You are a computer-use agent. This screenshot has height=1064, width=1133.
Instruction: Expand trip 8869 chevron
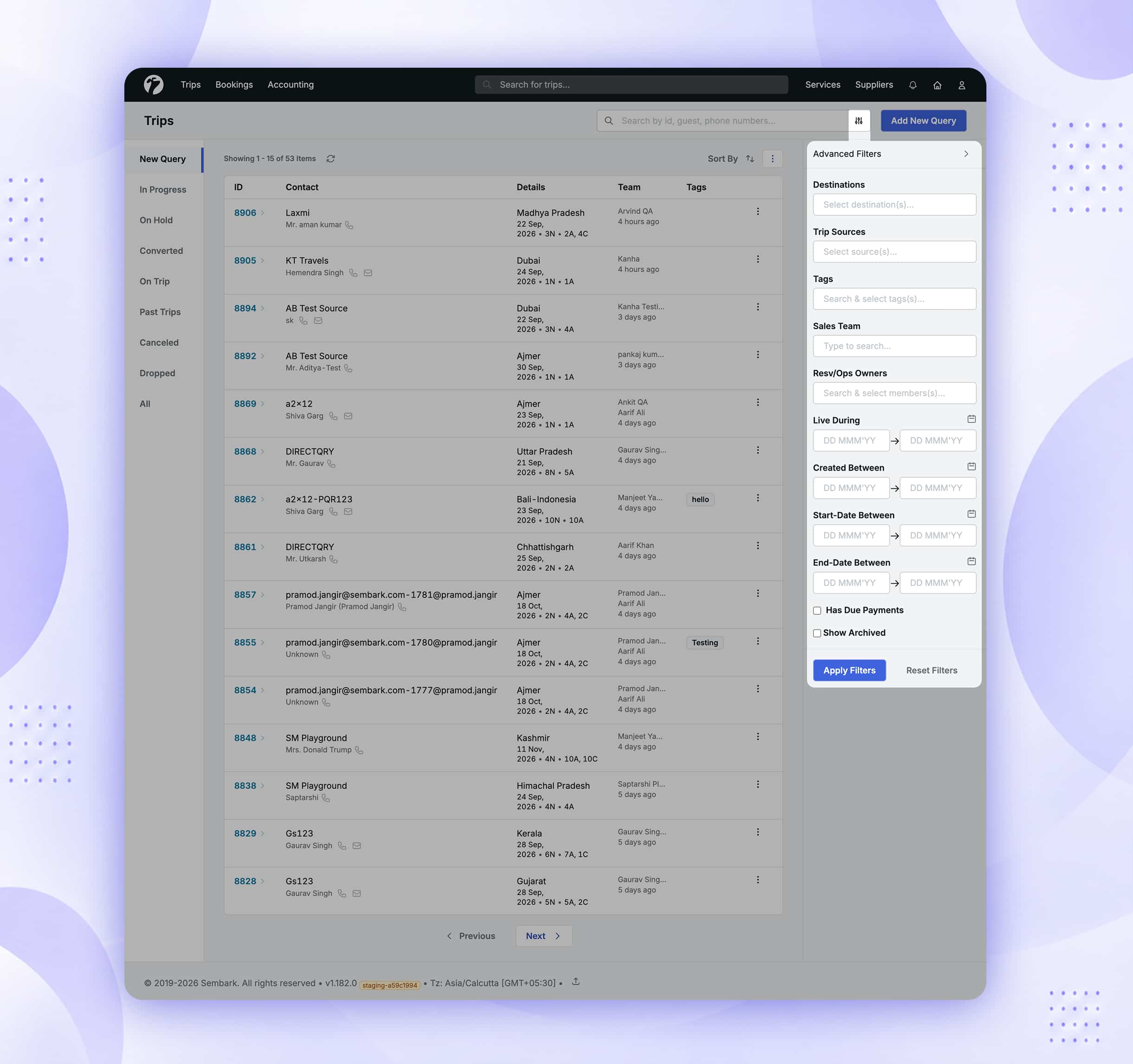click(263, 404)
